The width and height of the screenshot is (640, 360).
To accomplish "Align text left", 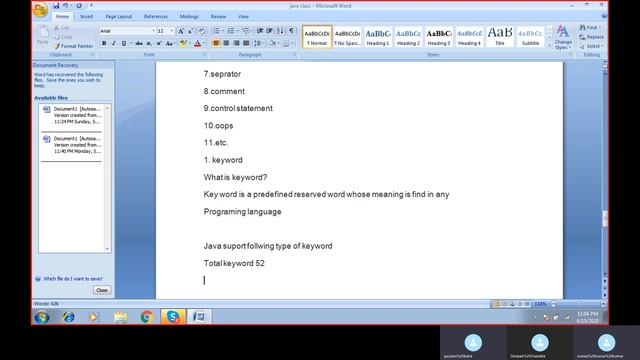I will click(x=216, y=43).
